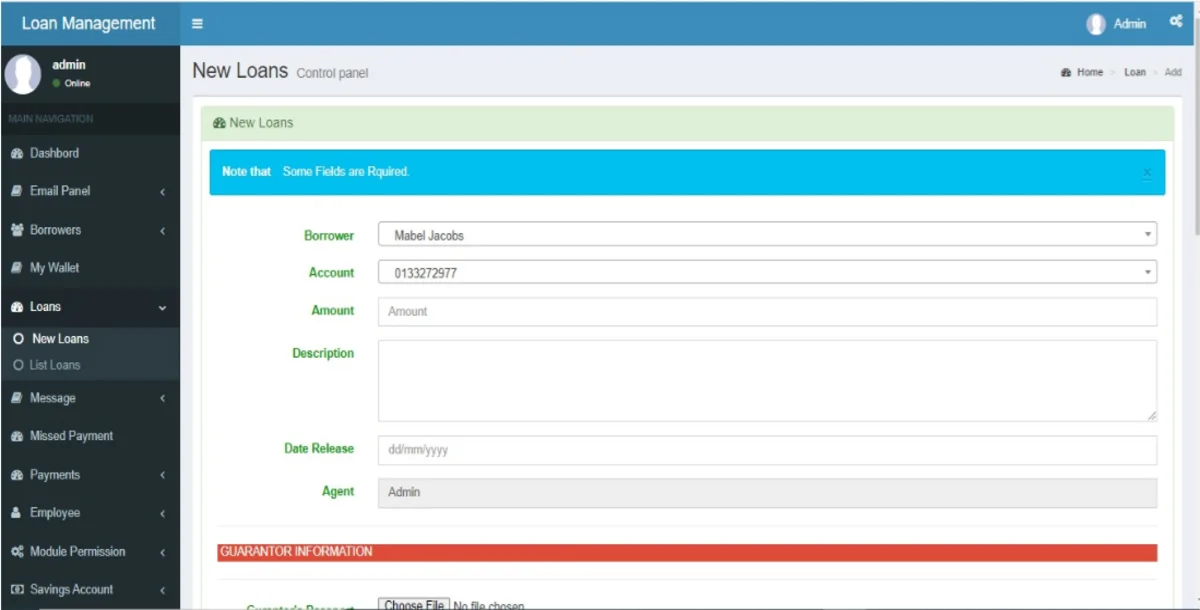Click the Borrowers users icon
Image resolution: width=1200 pixels, height=610 pixels.
click(x=17, y=230)
